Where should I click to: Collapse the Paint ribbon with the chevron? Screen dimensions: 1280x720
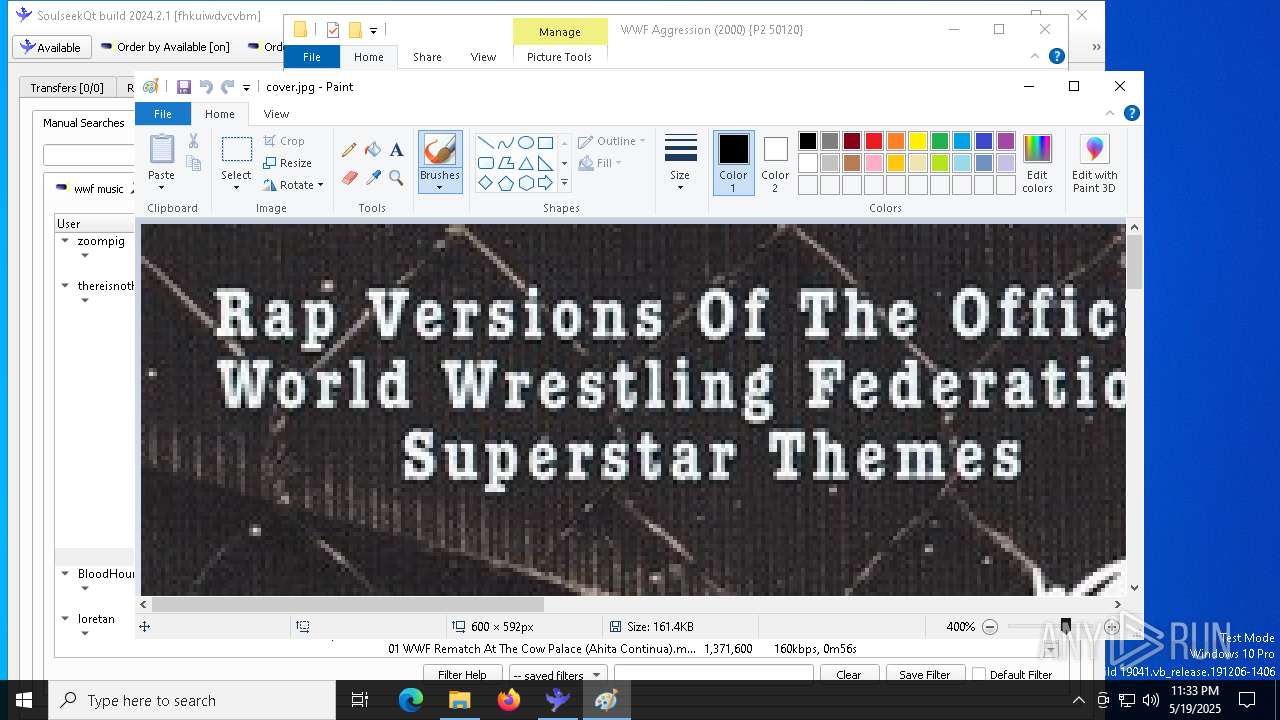1109,114
